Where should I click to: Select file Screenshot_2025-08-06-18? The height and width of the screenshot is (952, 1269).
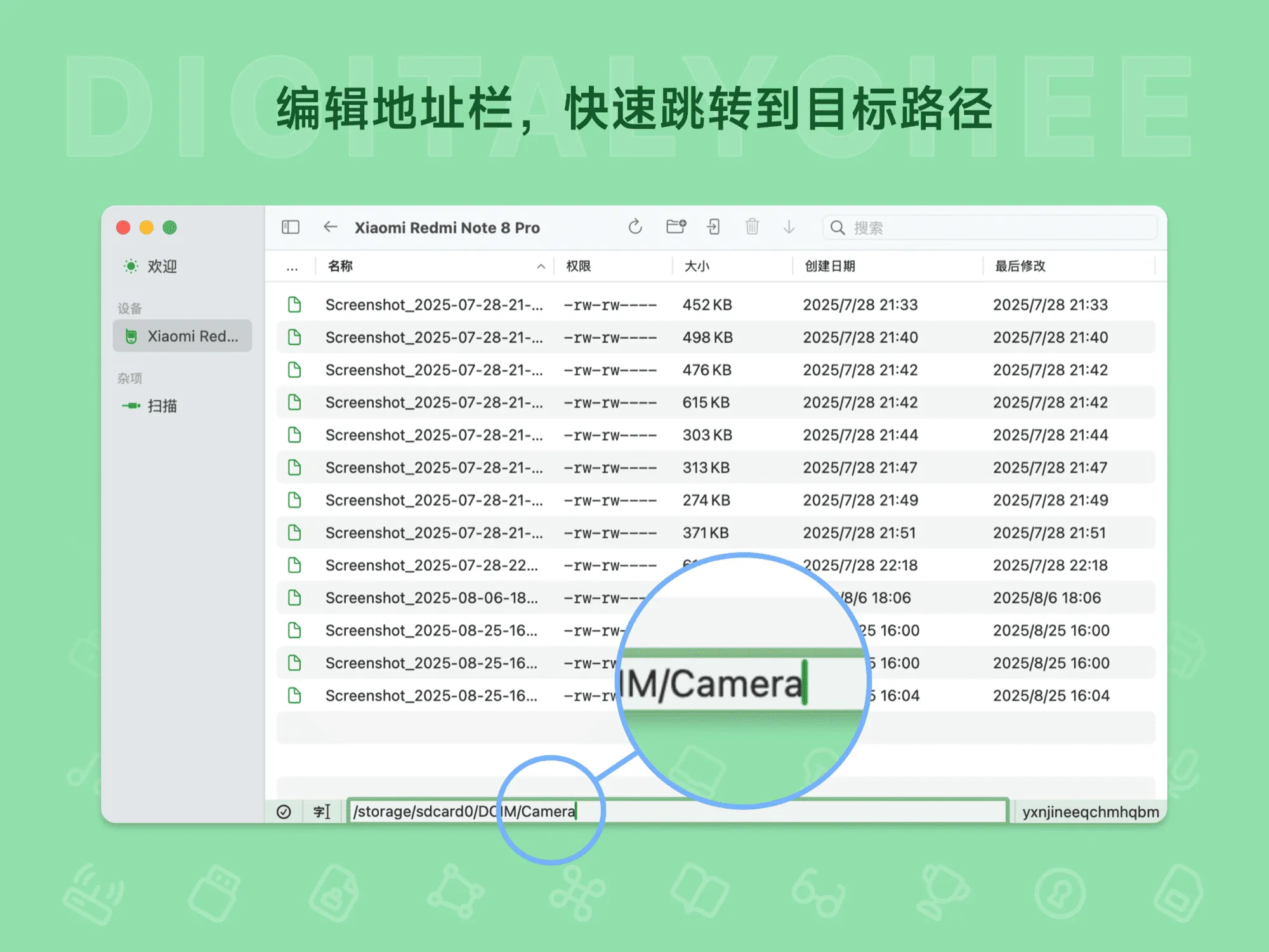[432, 597]
